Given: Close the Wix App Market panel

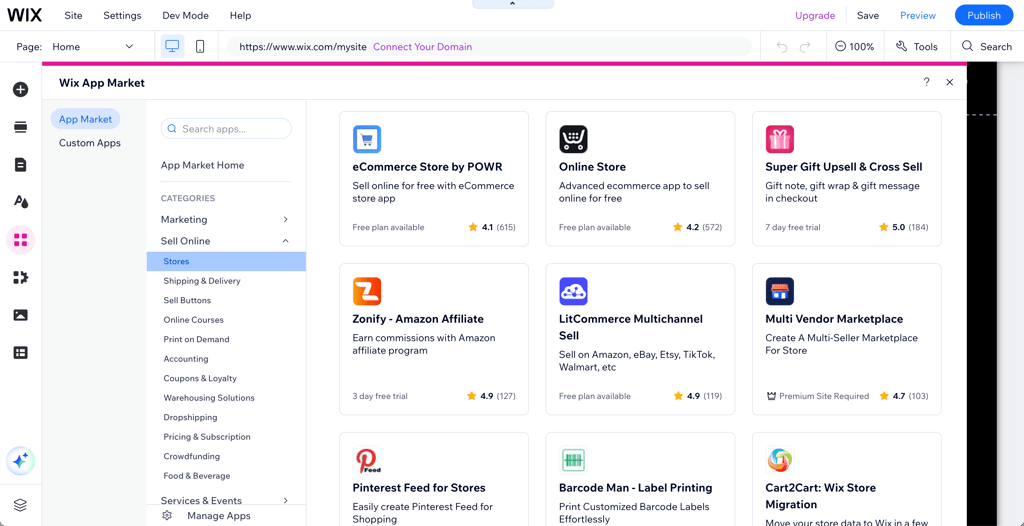Looking at the screenshot, I should [950, 82].
